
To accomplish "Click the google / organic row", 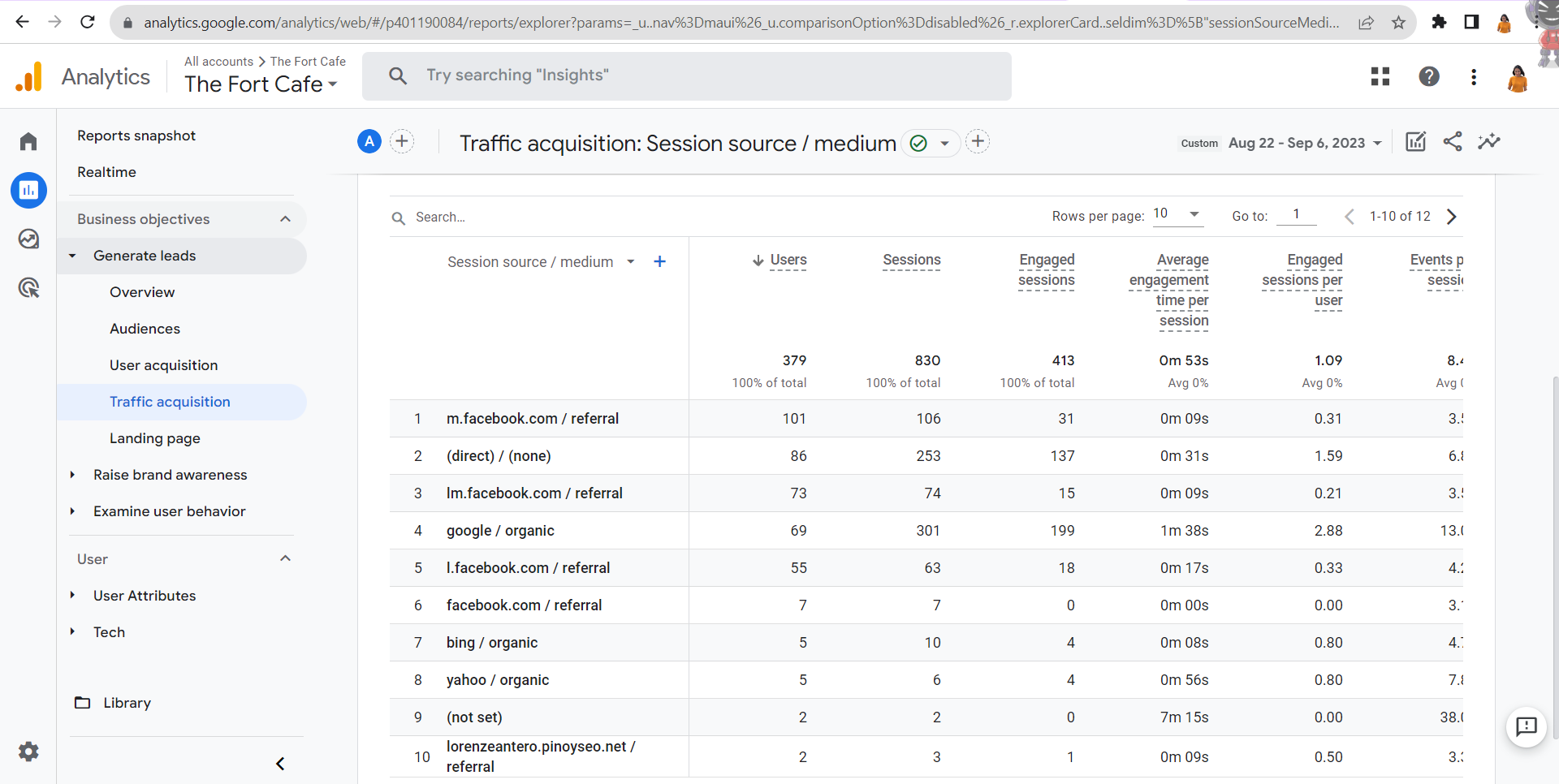I will [x=926, y=531].
